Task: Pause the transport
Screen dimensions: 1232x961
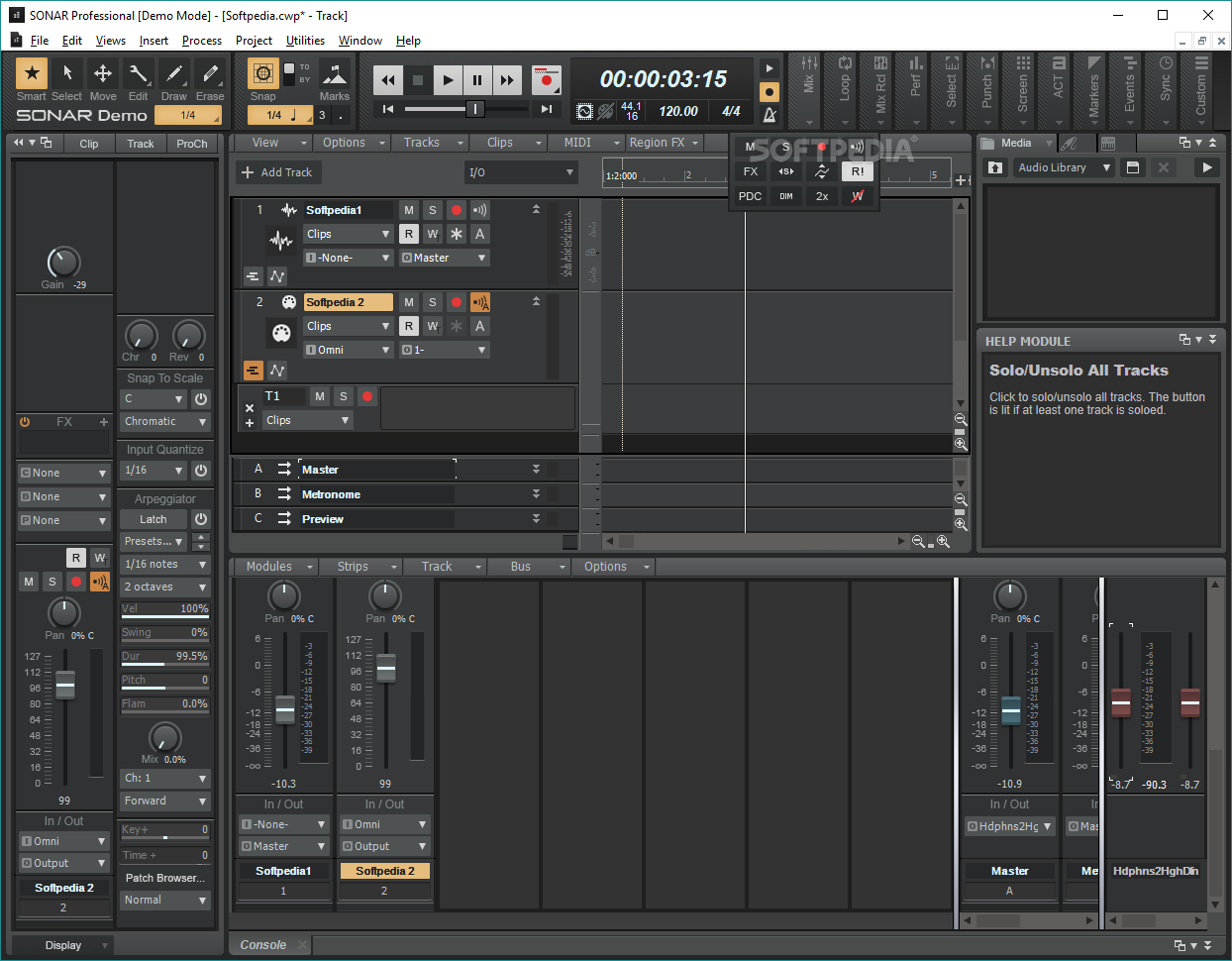Action: pos(477,80)
